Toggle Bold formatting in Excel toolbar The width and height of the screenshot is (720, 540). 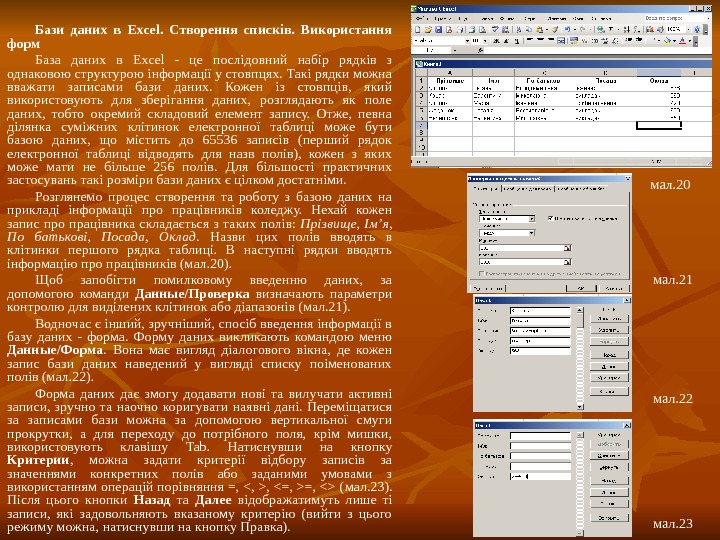[495, 40]
